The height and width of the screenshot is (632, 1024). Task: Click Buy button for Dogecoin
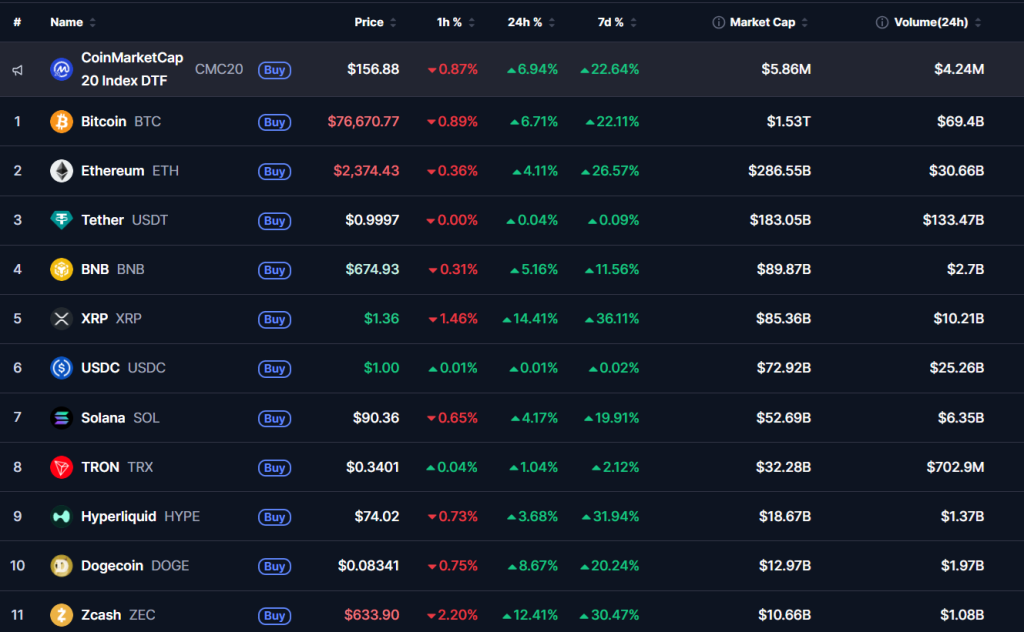point(274,567)
